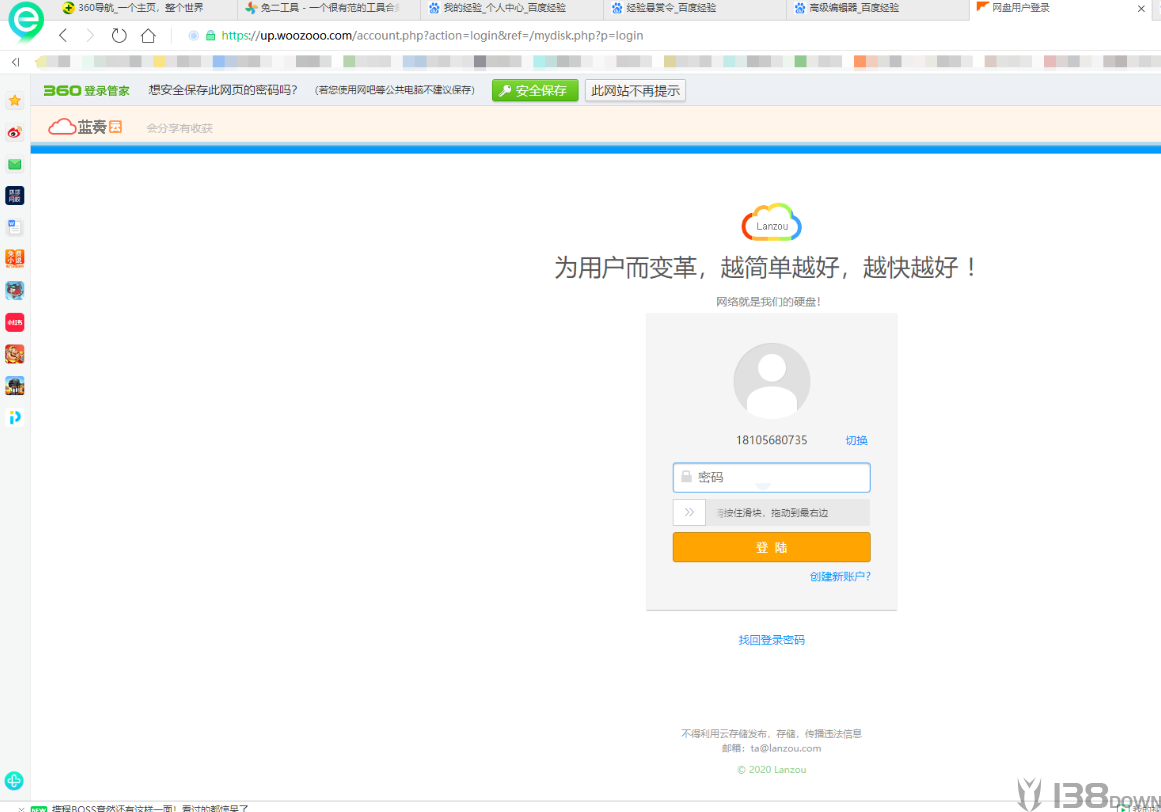Click the orange 登陆 button

772,547
